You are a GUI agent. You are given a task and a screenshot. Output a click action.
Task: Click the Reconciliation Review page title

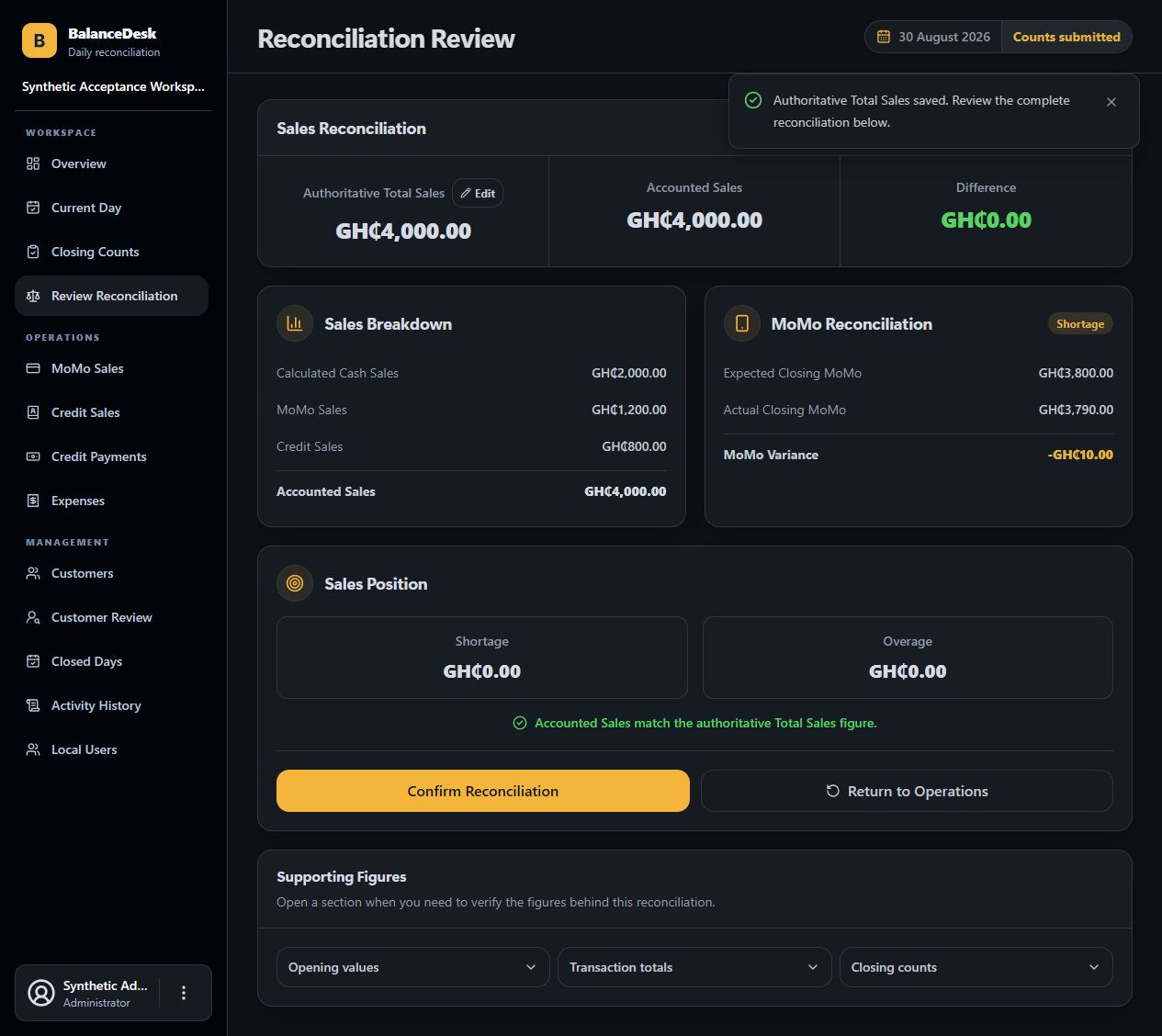pos(386,39)
